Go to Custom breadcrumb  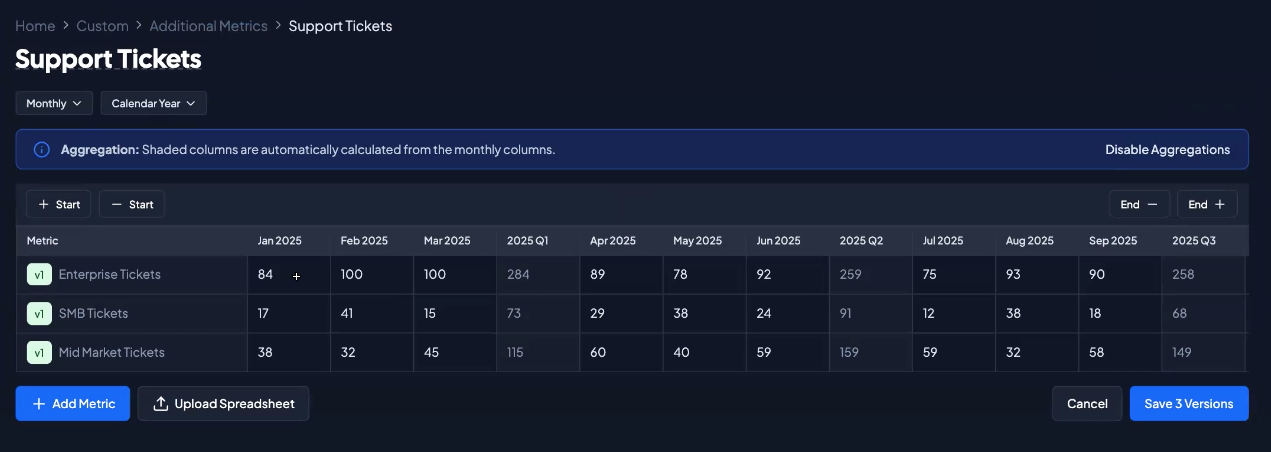pyautogui.click(x=103, y=26)
